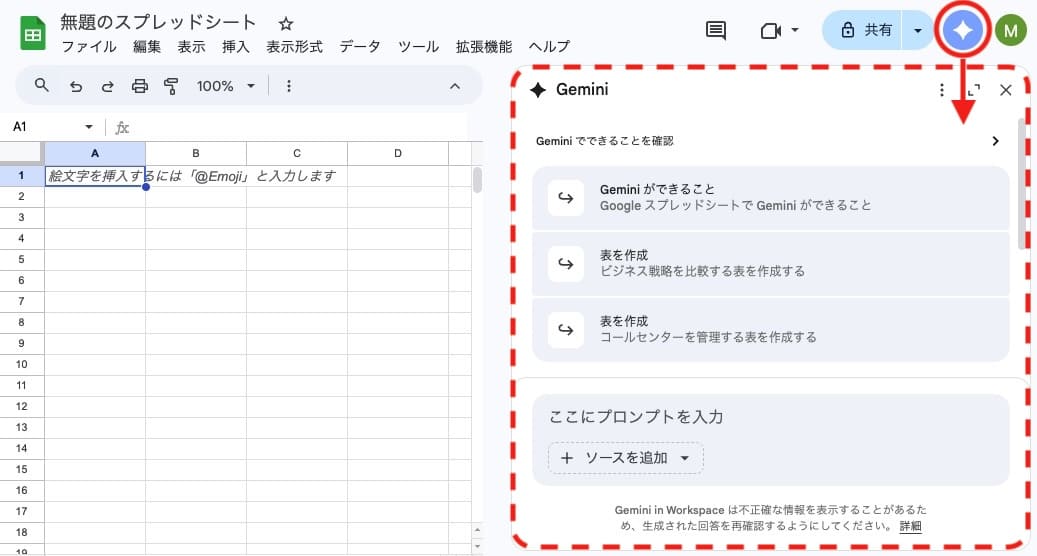
Task: Open the 表示形式 menu
Action: [294, 47]
